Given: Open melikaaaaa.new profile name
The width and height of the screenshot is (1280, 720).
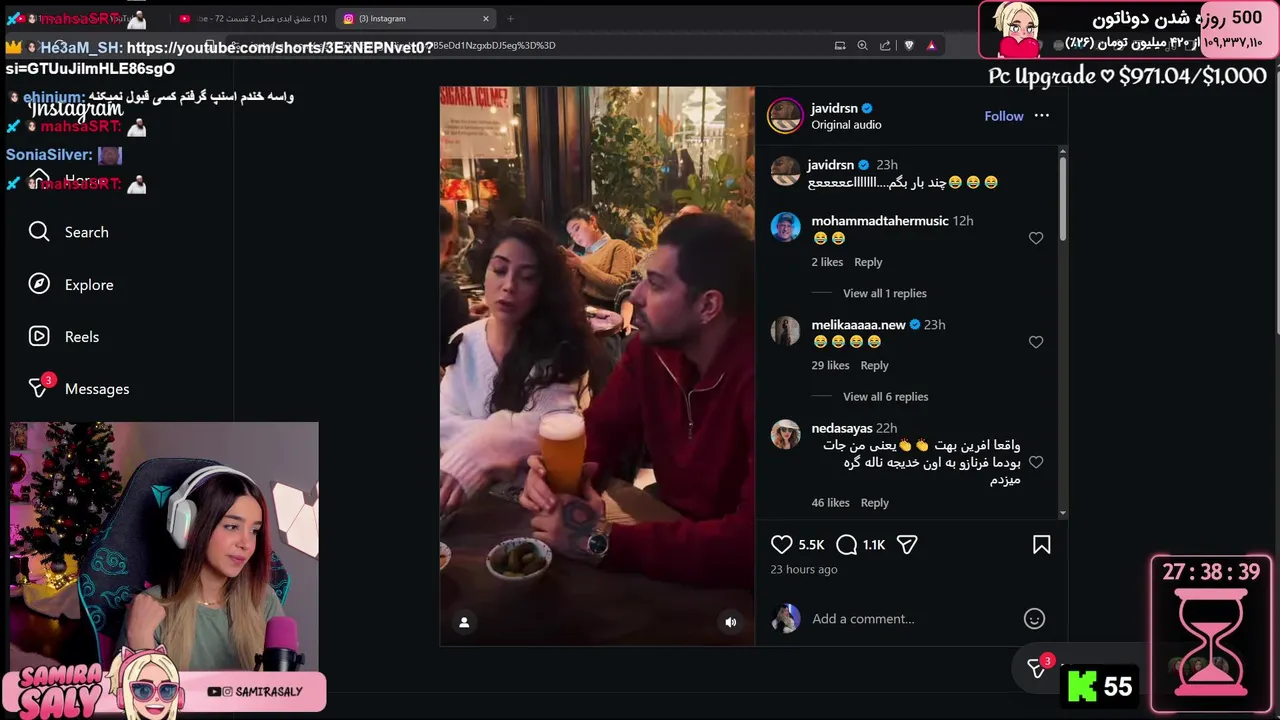Looking at the screenshot, I should coord(858,325).
